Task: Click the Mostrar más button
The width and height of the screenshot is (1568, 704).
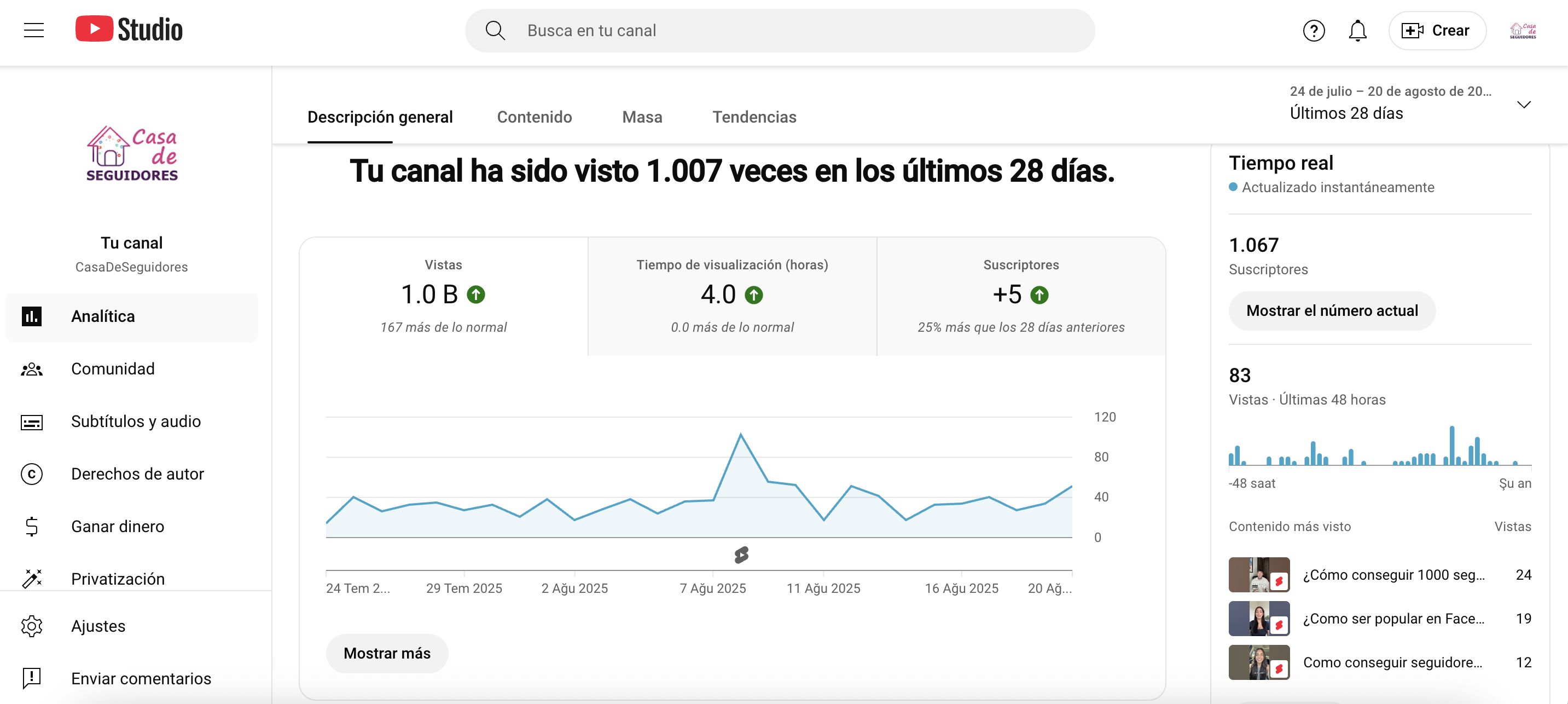Action: pos(386,653)
